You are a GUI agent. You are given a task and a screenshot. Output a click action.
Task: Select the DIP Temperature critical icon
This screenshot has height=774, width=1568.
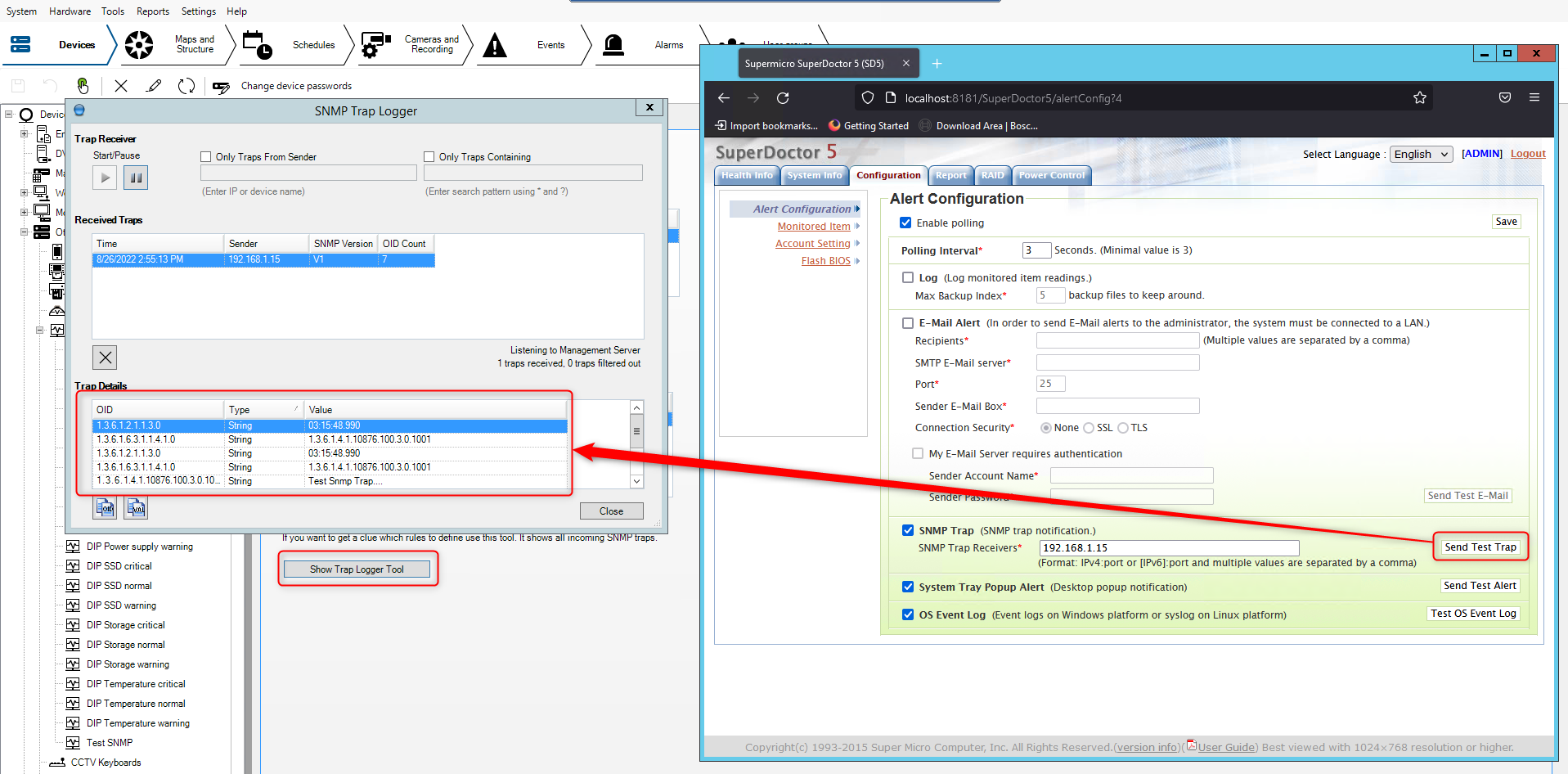73,684
